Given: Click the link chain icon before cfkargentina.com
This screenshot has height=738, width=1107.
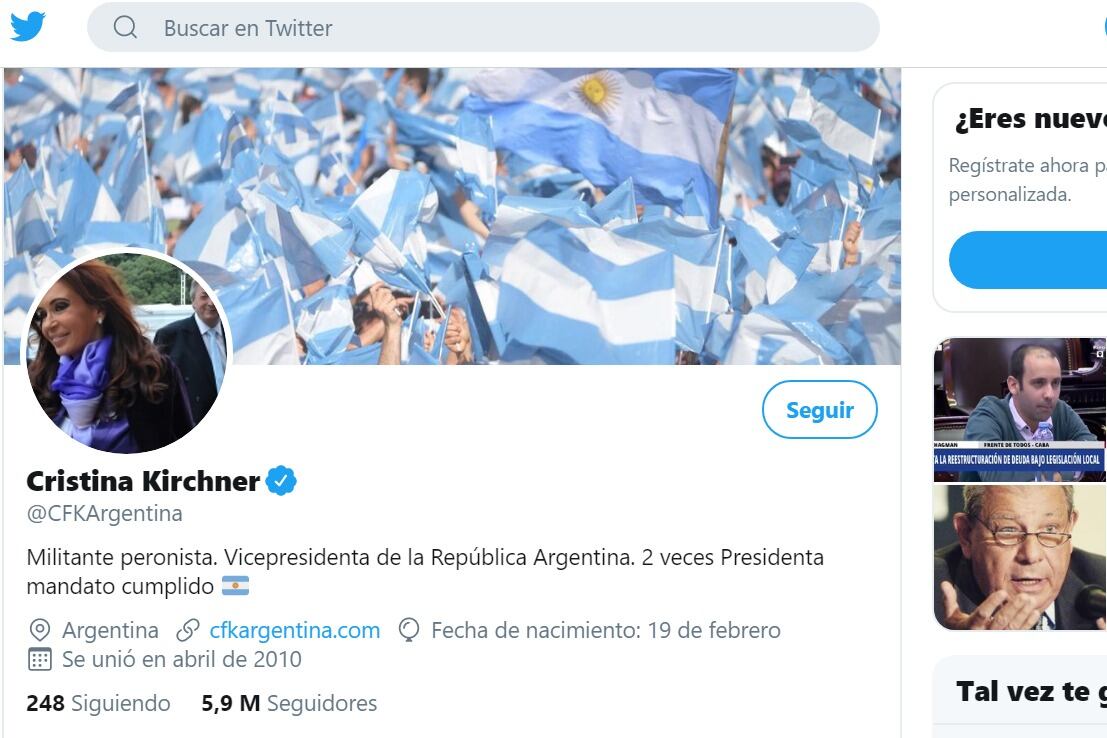Looking at the screenshot, I should (186, 630).
